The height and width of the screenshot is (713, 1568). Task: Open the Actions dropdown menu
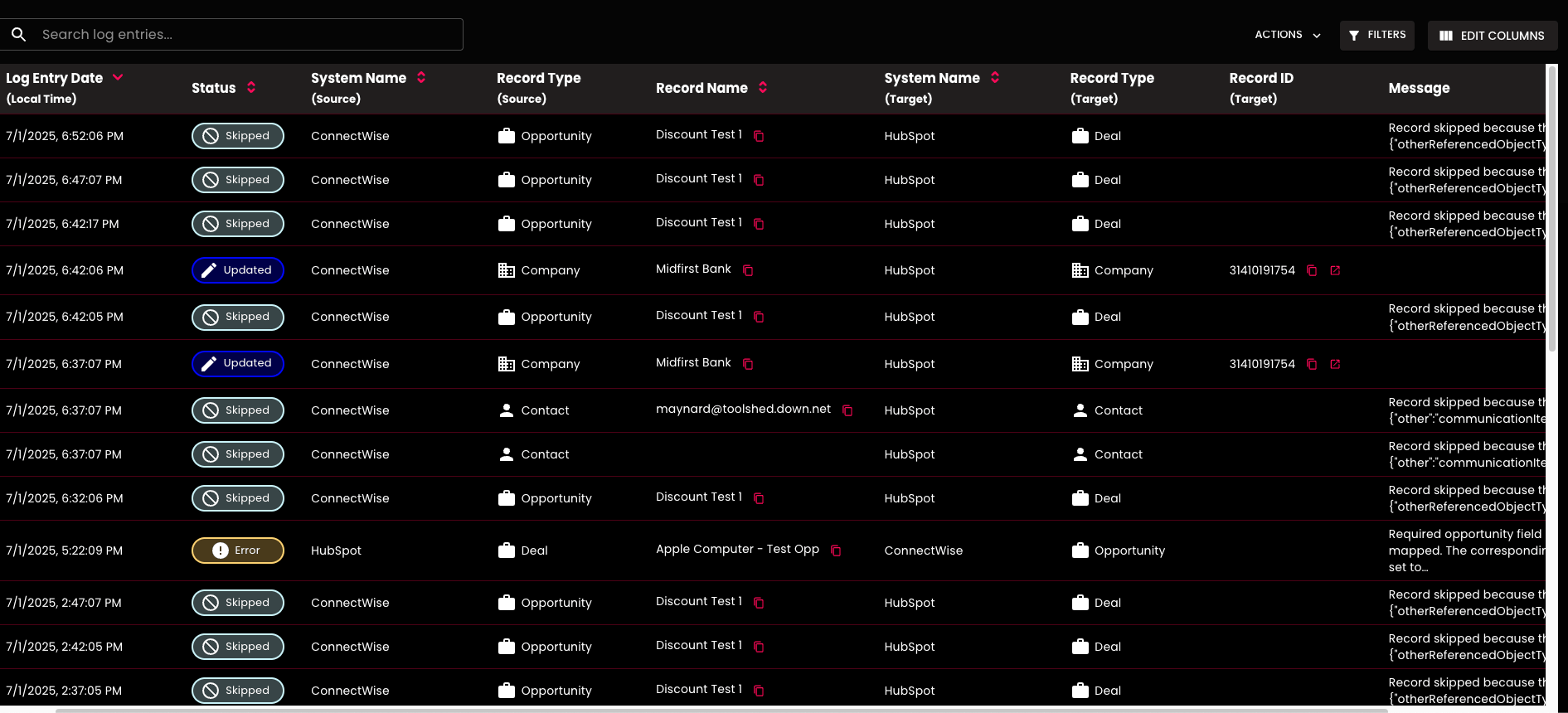click(1288, 35)
